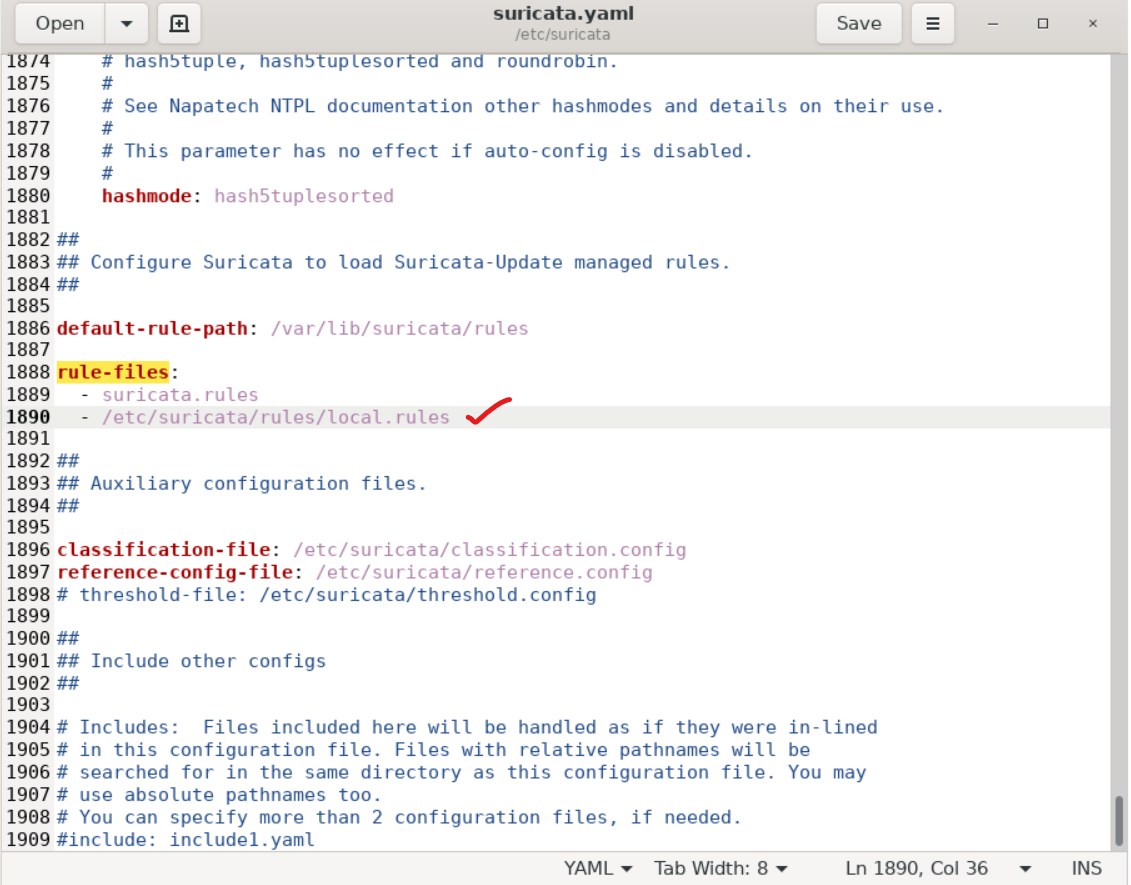This screenshot has height=885, width=1131.
Task: Click /etc/suricata/reference.config path
Action: coord(484,572)
